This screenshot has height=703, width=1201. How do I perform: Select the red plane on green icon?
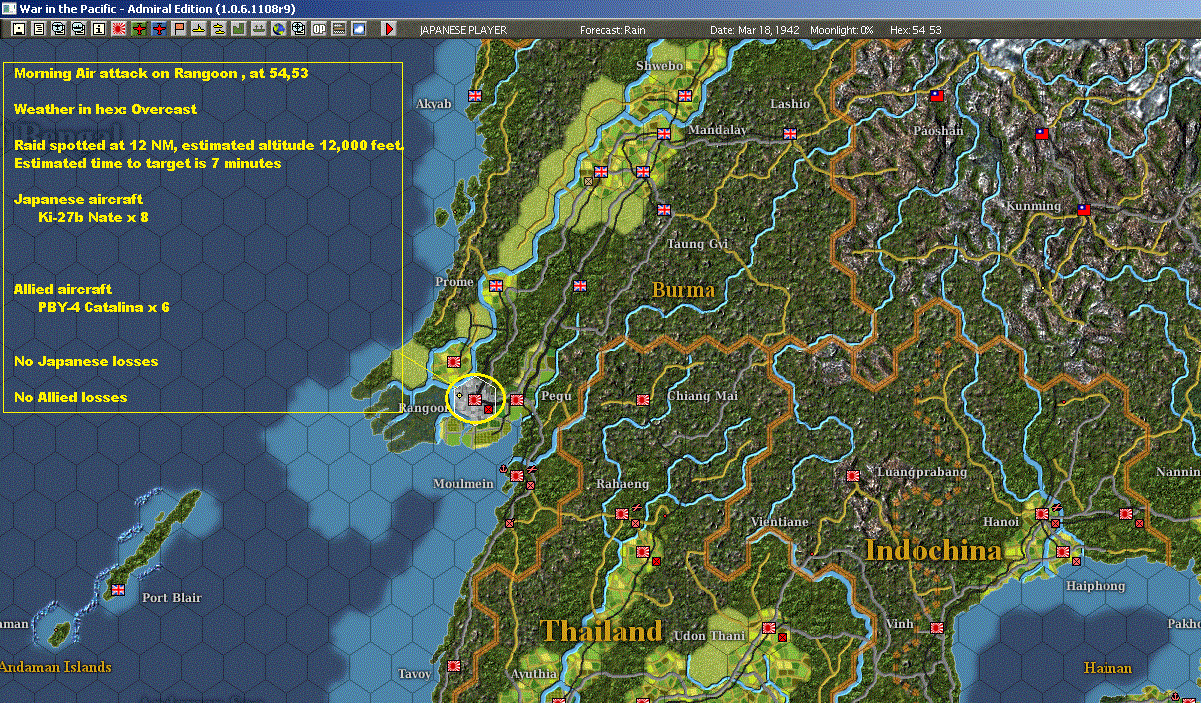click(x=139, y=29)
